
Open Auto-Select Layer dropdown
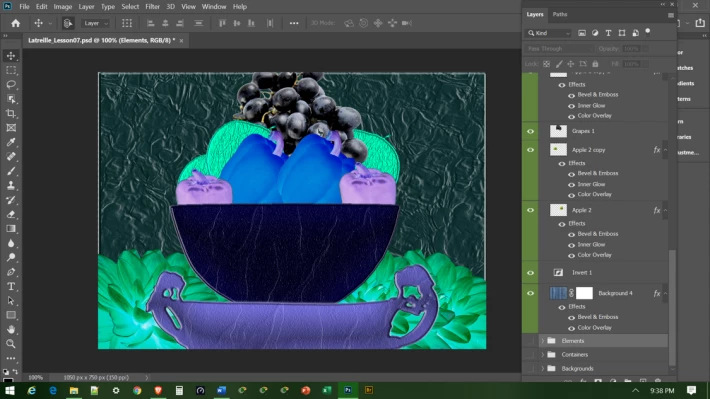(x=96, y=23)
